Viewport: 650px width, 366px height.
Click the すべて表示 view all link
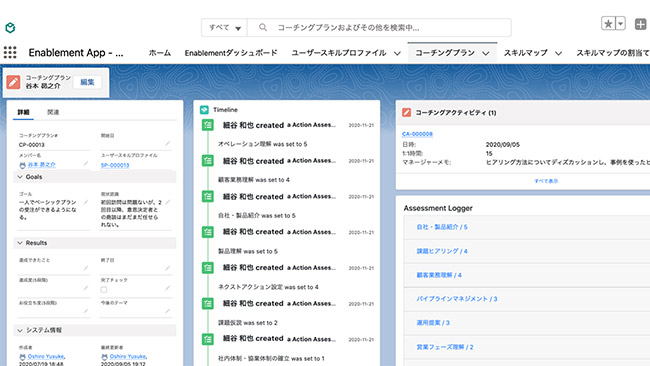[546, 181]
